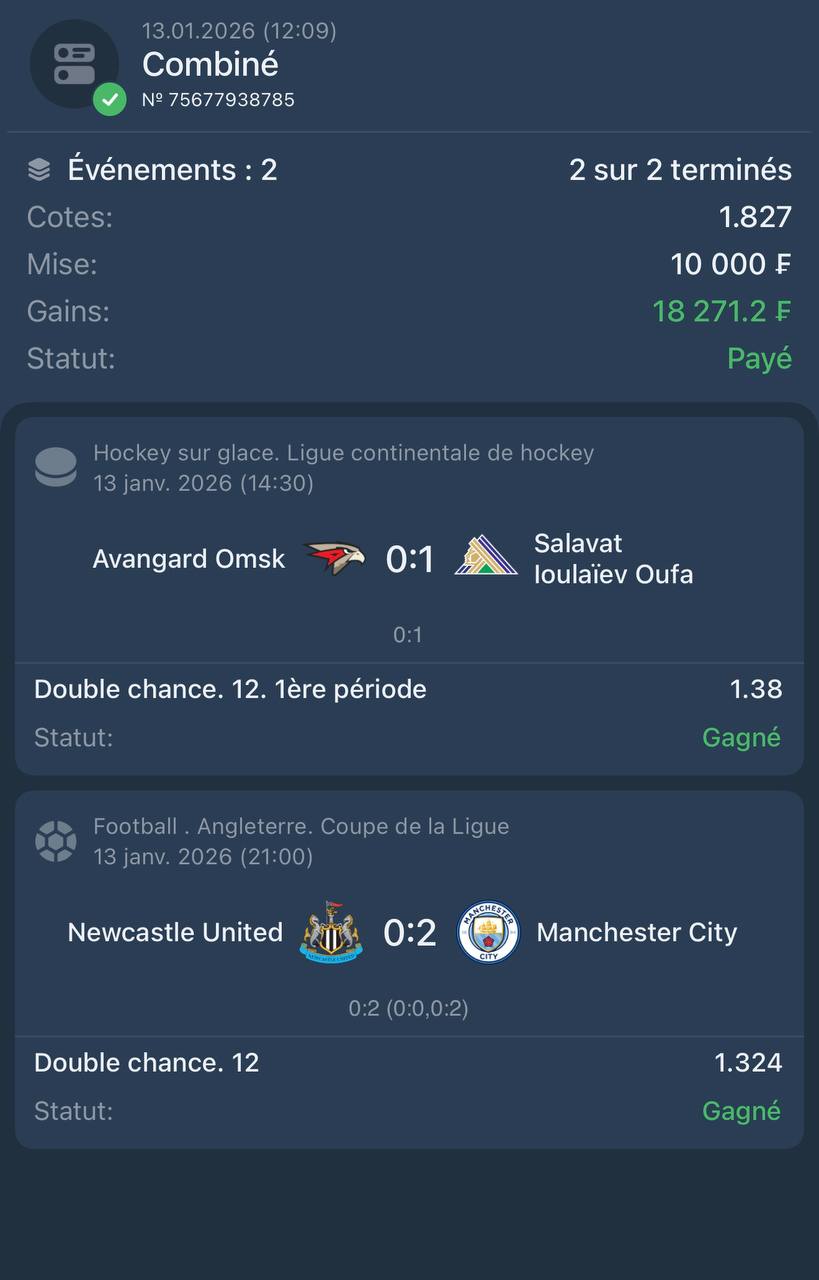819x1280 pixels.
Task: Tap the Manchester City crest
Action: [x=489, y=932]
